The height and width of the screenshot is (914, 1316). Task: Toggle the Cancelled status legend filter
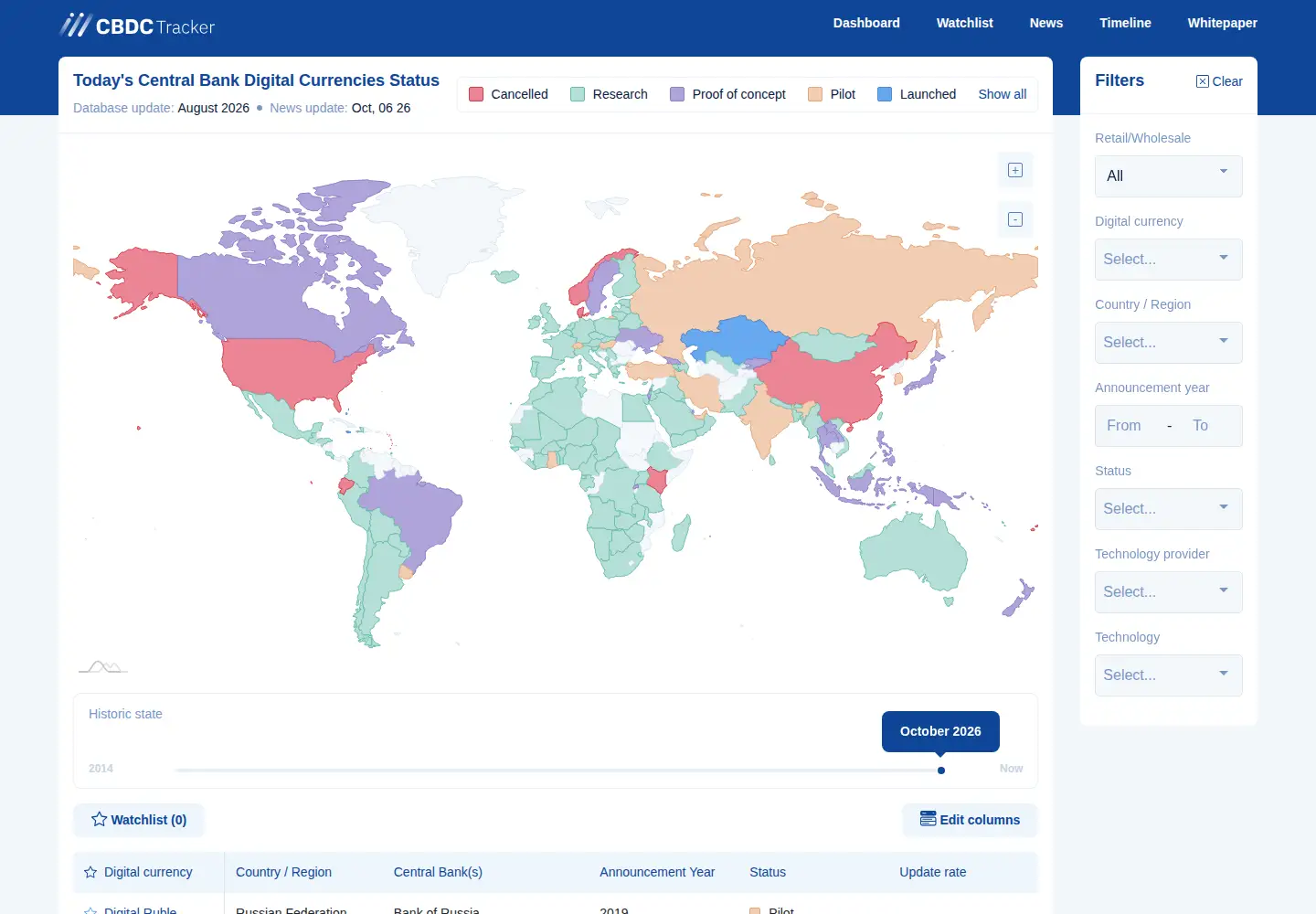(x=508, y=94)
